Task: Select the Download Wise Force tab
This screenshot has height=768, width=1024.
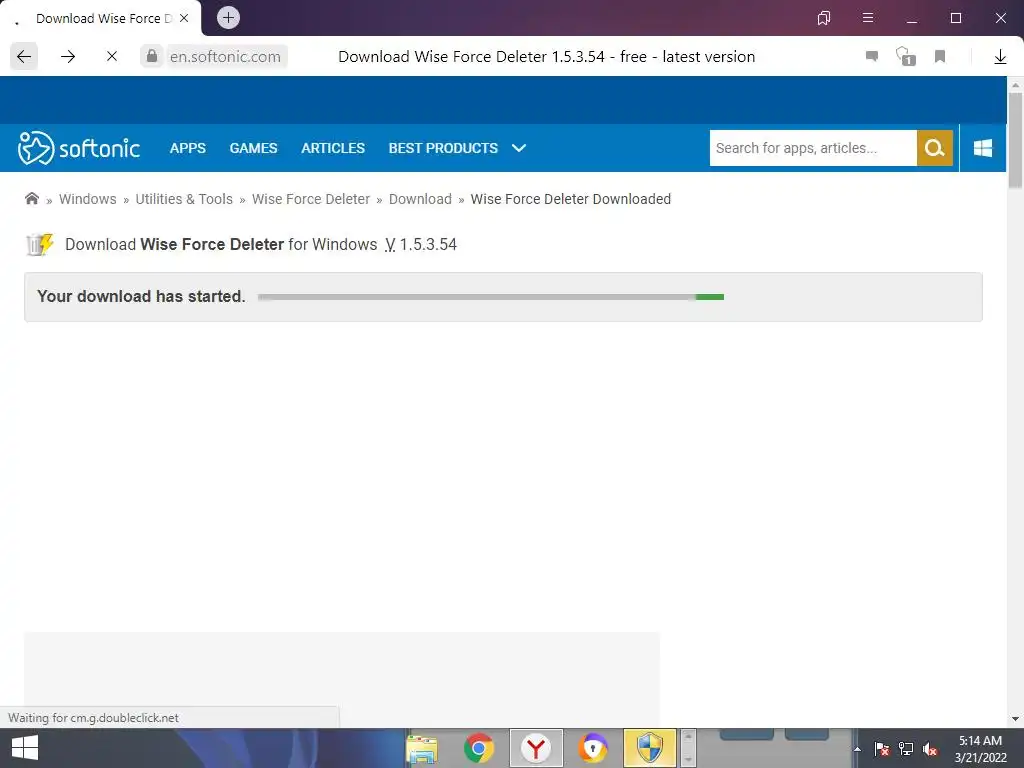Action: point(101,18)
